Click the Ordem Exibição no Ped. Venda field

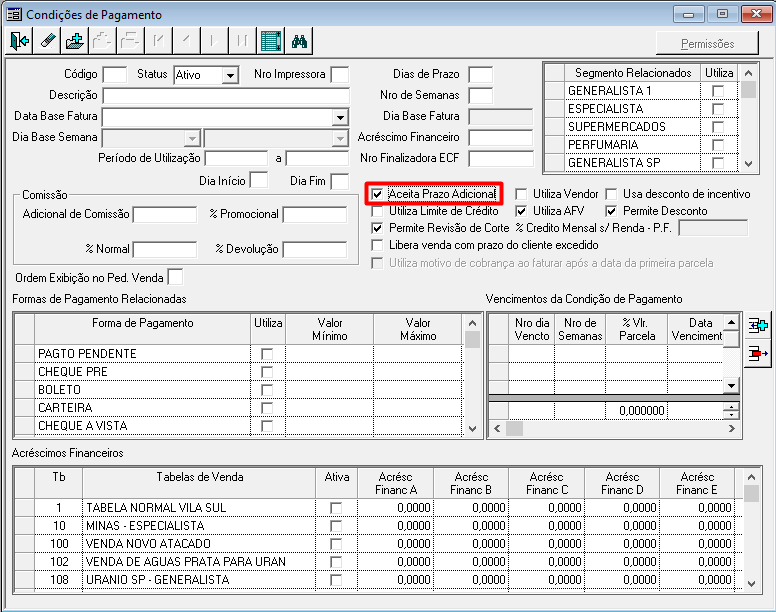pos(175,278)
